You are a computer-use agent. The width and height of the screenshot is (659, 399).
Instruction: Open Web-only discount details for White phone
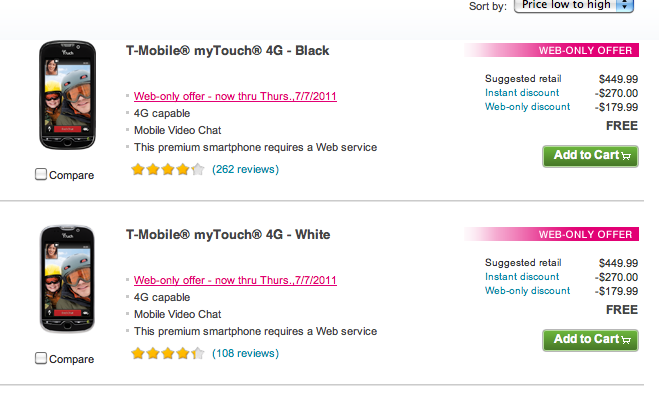(x=527, y=291)
